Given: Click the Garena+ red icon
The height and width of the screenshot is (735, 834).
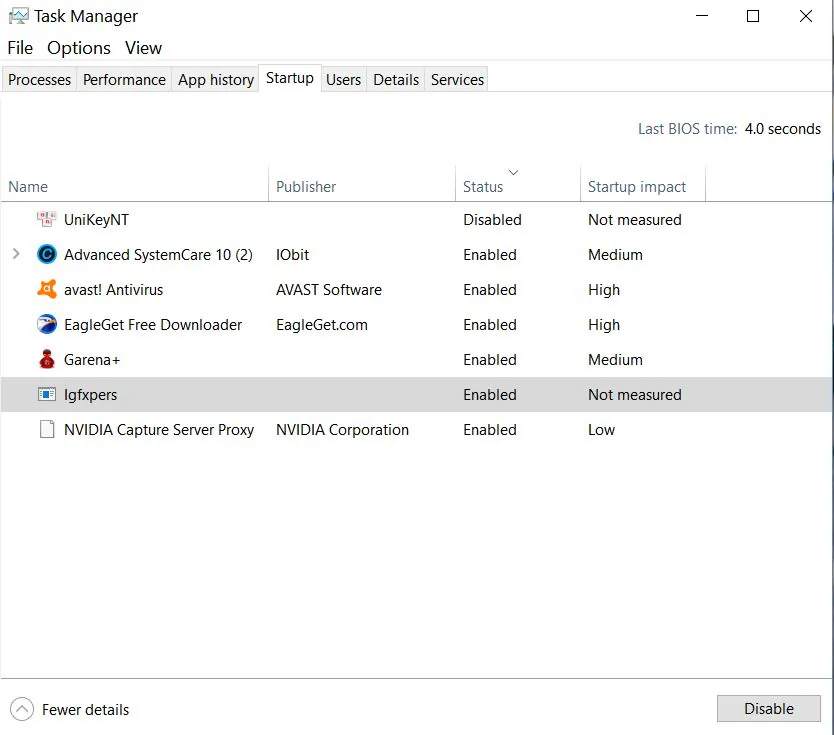Looking at the screenshot, I should click(x=47, y=360).
